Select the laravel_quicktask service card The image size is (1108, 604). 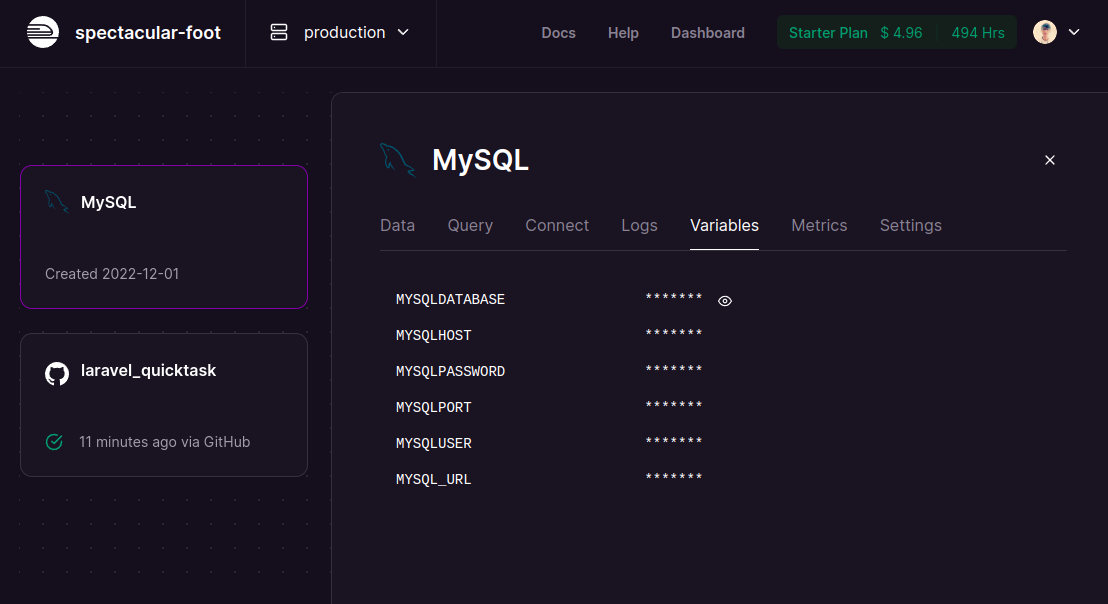pos(163,405)
